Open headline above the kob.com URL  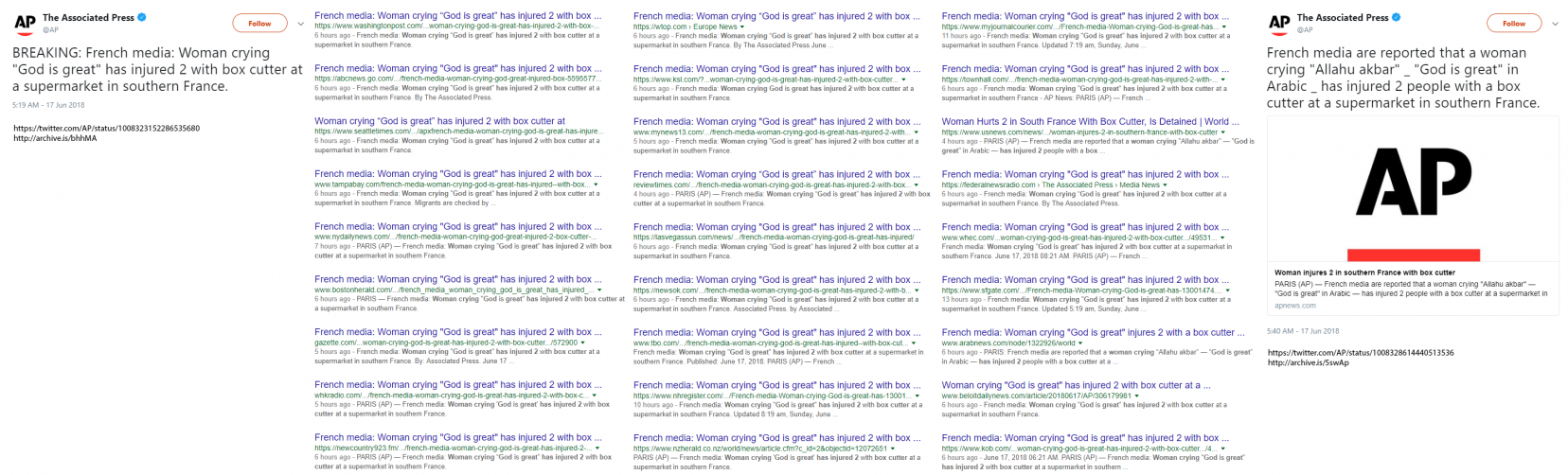pyautogui.click(x=1085, y=437)
